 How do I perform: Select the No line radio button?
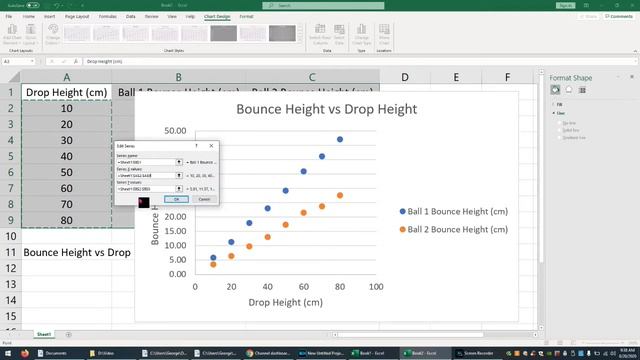[560, 123]
